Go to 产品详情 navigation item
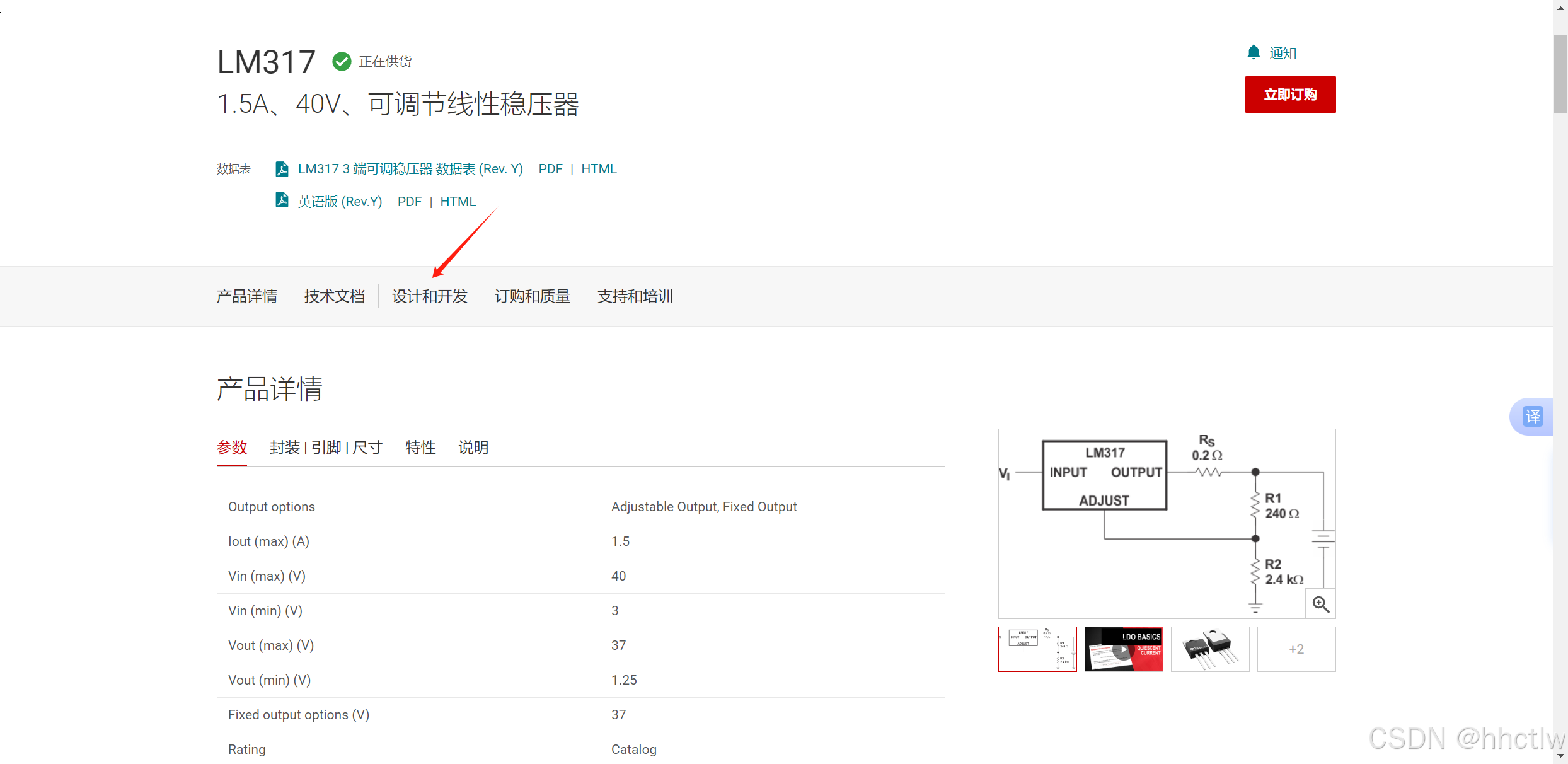Screen dimensions: 1568x764 247,296
